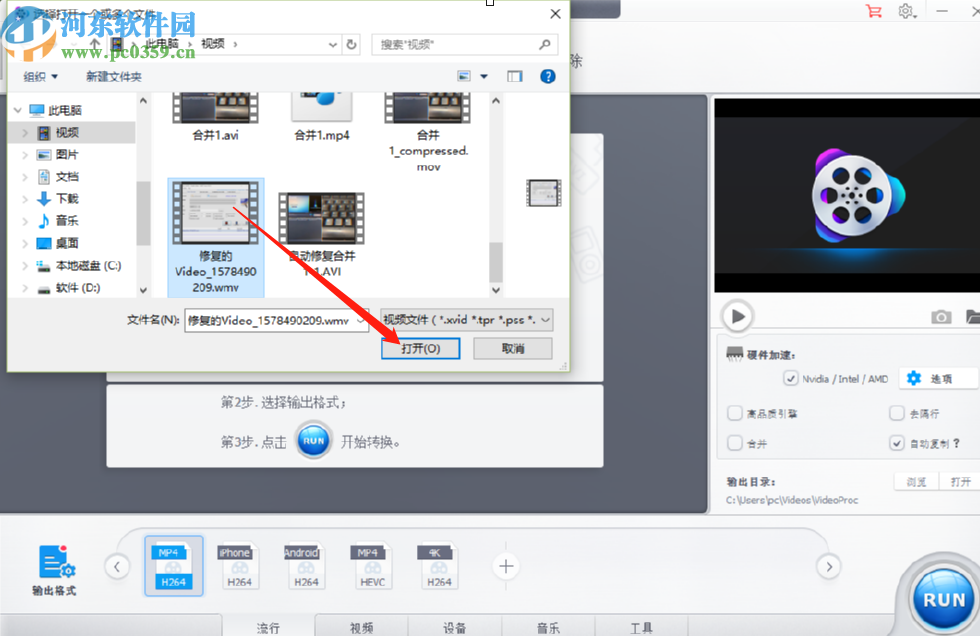Switch to the 音乐 tab
Screen dimensions: 980x636
tap(548, 627)
